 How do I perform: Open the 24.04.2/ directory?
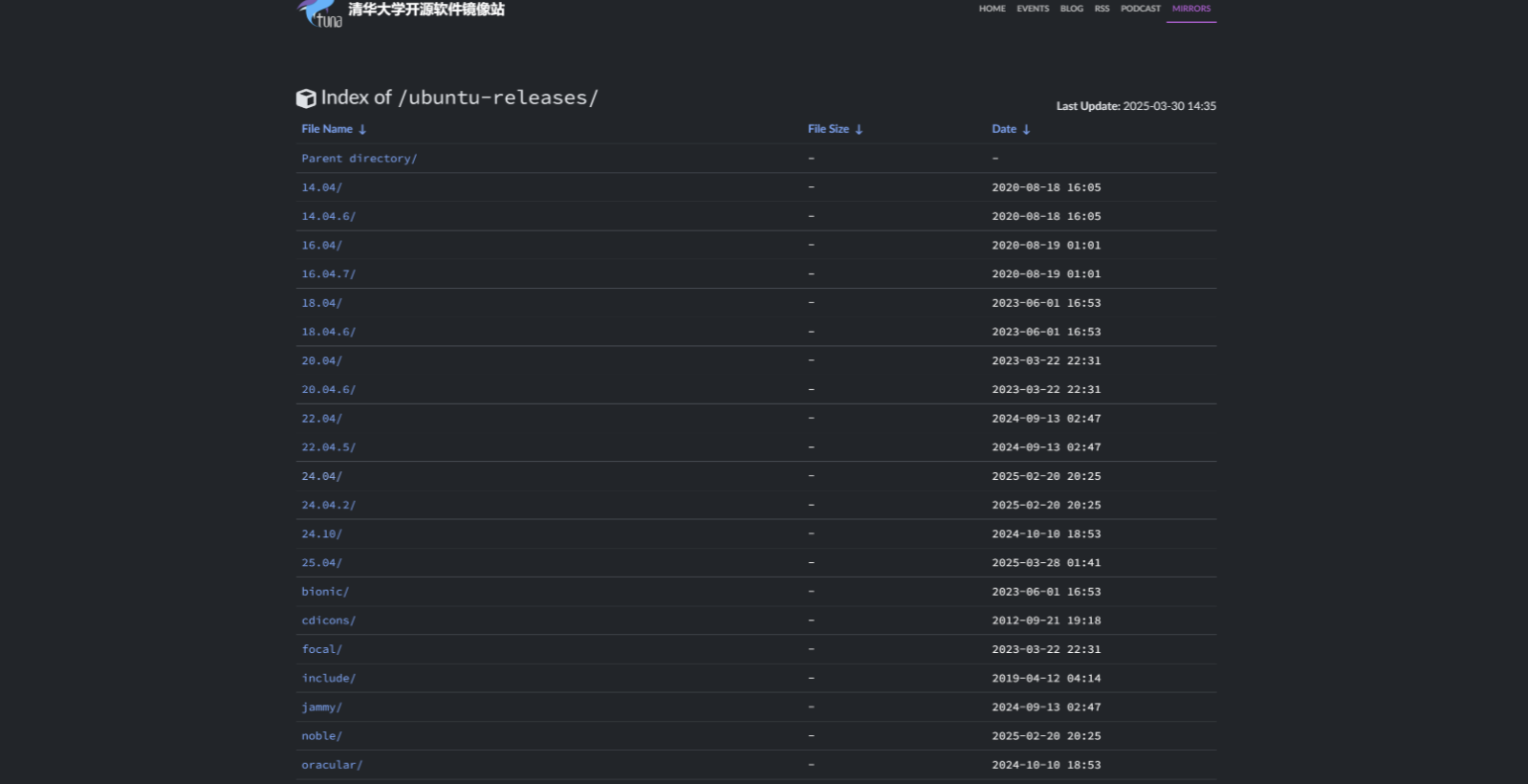point(329,505)
